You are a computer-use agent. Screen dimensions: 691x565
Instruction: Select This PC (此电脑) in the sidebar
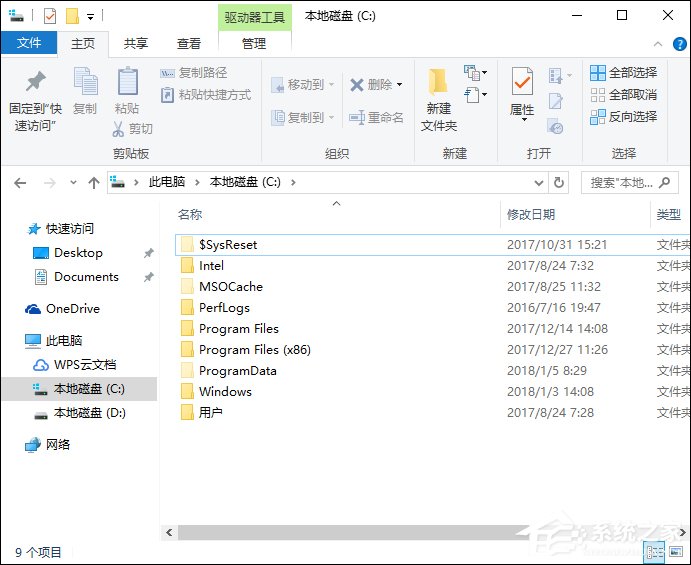pyautogui.click(x=53, y=340)
